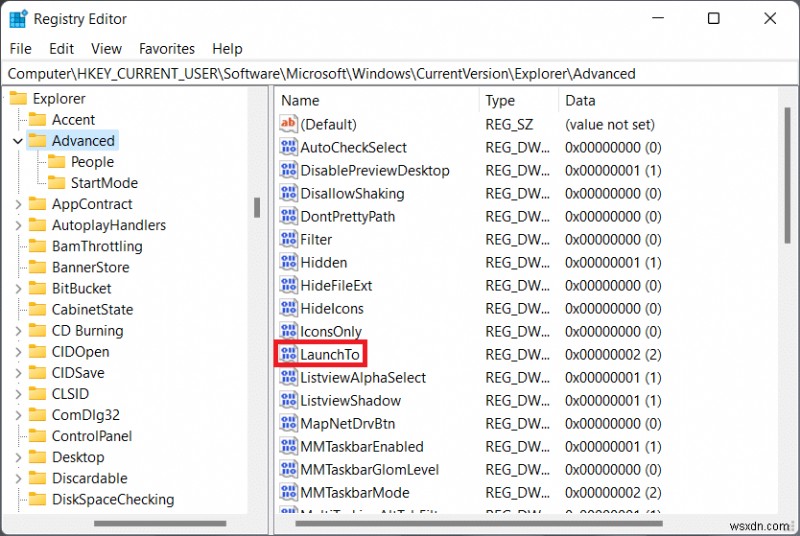Click the HideFileExt DWORD icon

click(x=288, y=285)
